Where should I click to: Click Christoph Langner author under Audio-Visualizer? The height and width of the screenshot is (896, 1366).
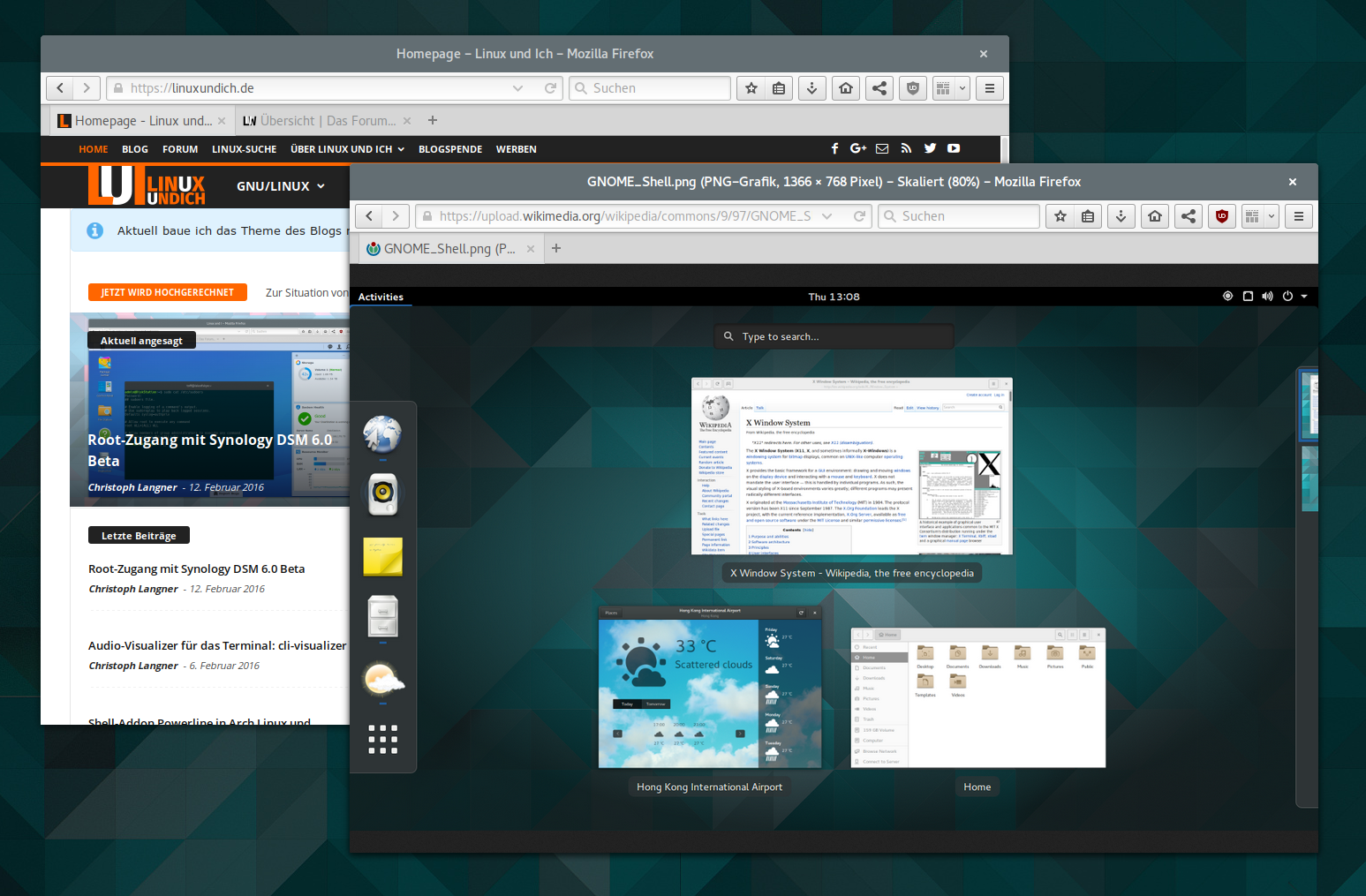133,666
